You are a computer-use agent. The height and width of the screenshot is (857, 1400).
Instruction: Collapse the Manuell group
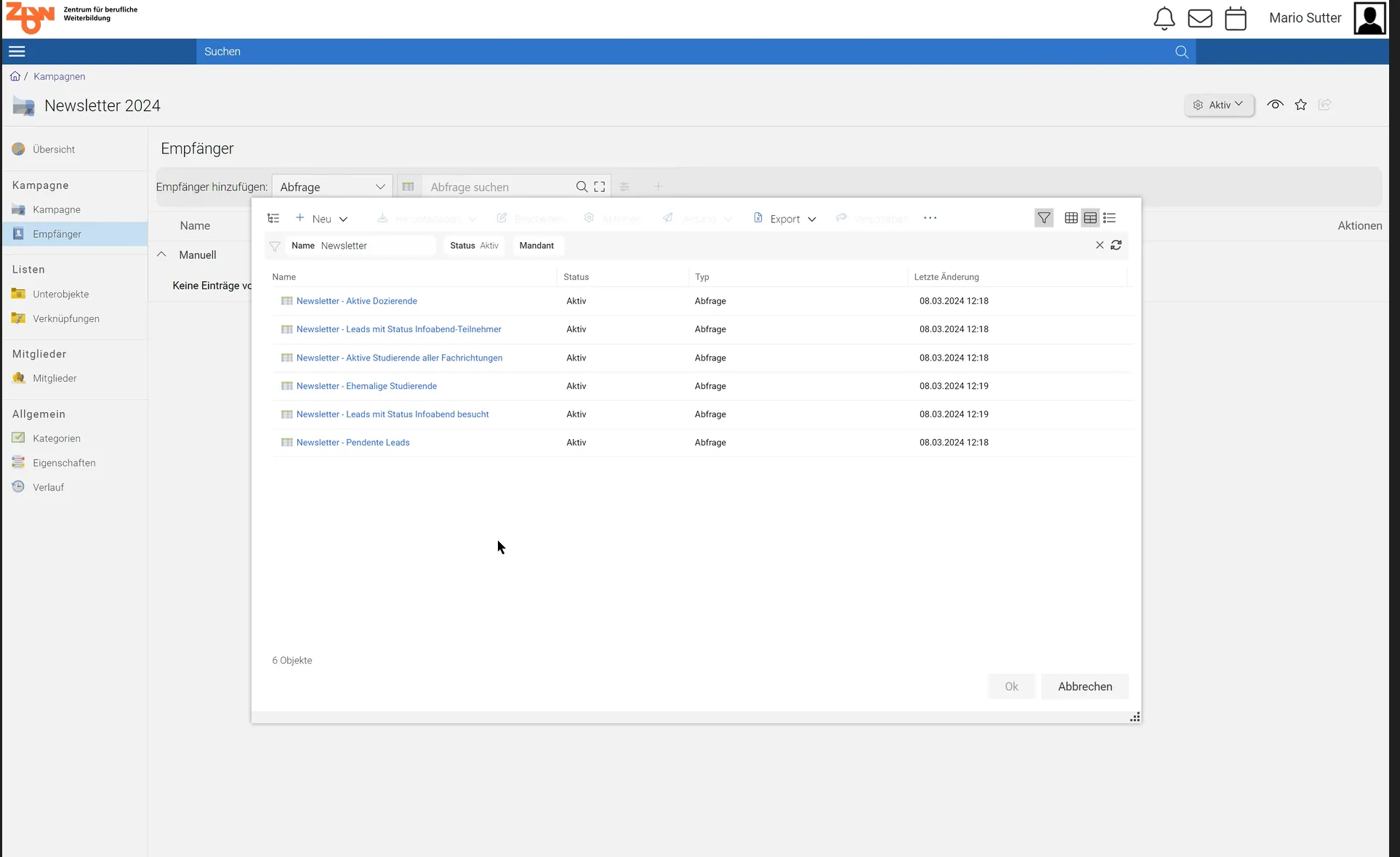point(162,255)
